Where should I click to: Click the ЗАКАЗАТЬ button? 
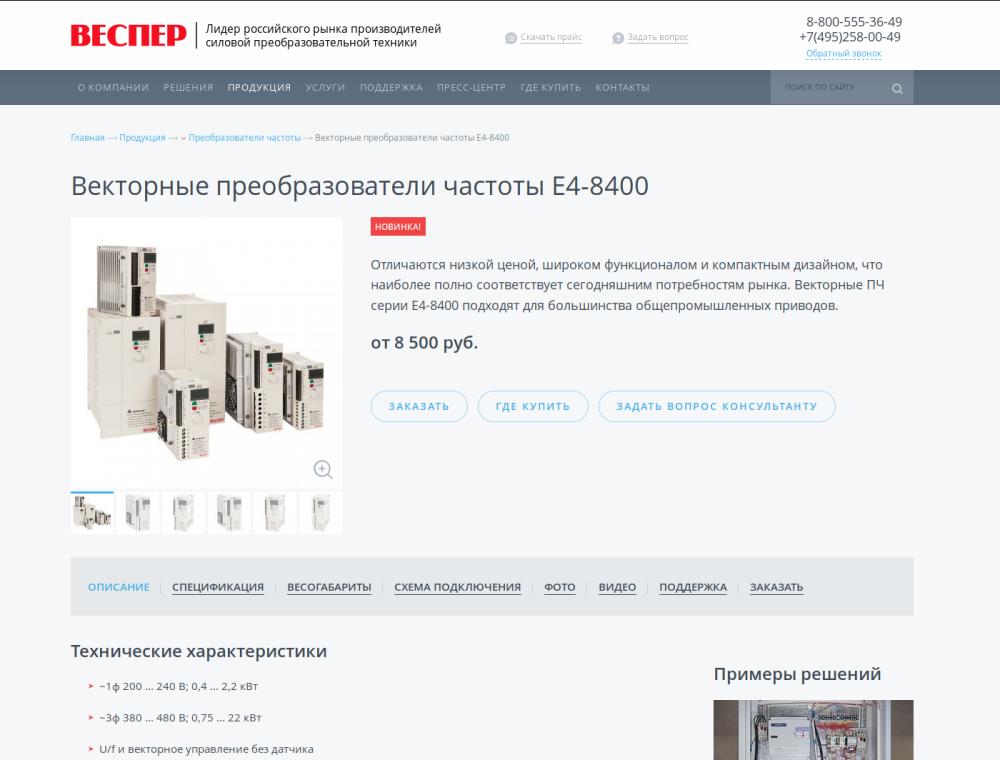click(x=419, y=406)
